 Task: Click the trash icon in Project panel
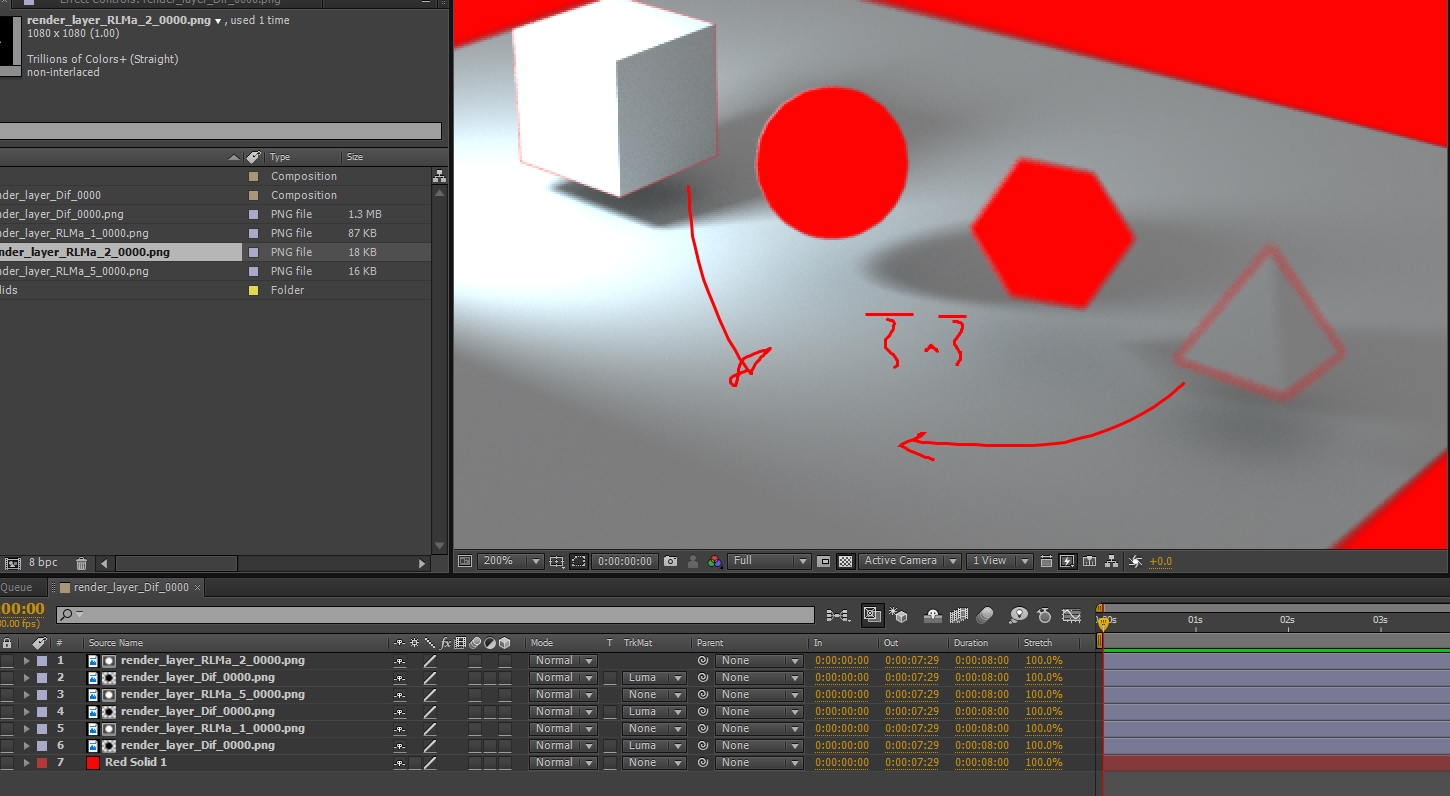[82, 564]
